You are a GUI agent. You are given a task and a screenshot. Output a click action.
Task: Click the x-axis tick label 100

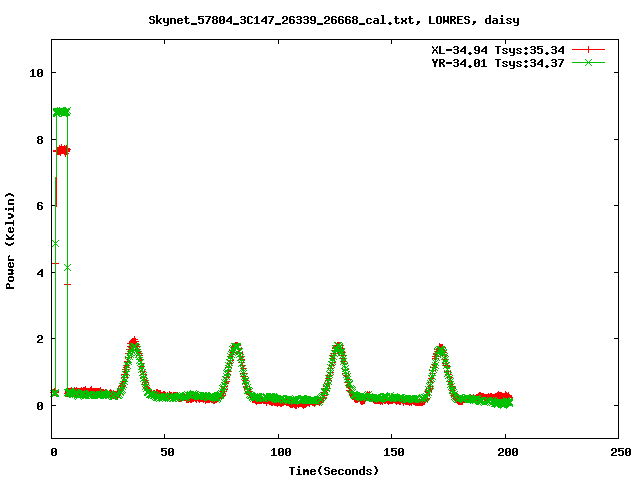281,452
